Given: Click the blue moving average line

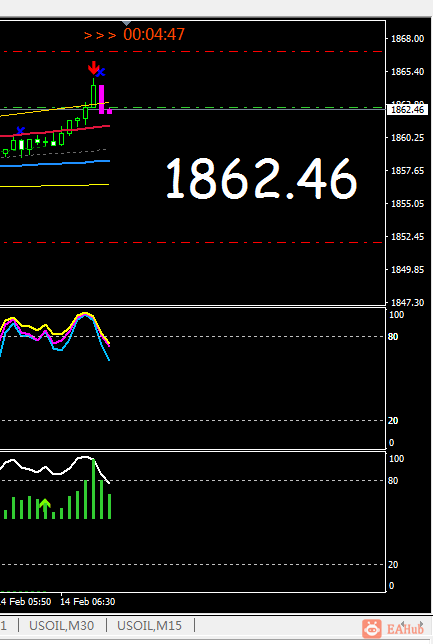Looking at the screenshot, I should pos(55,163).
